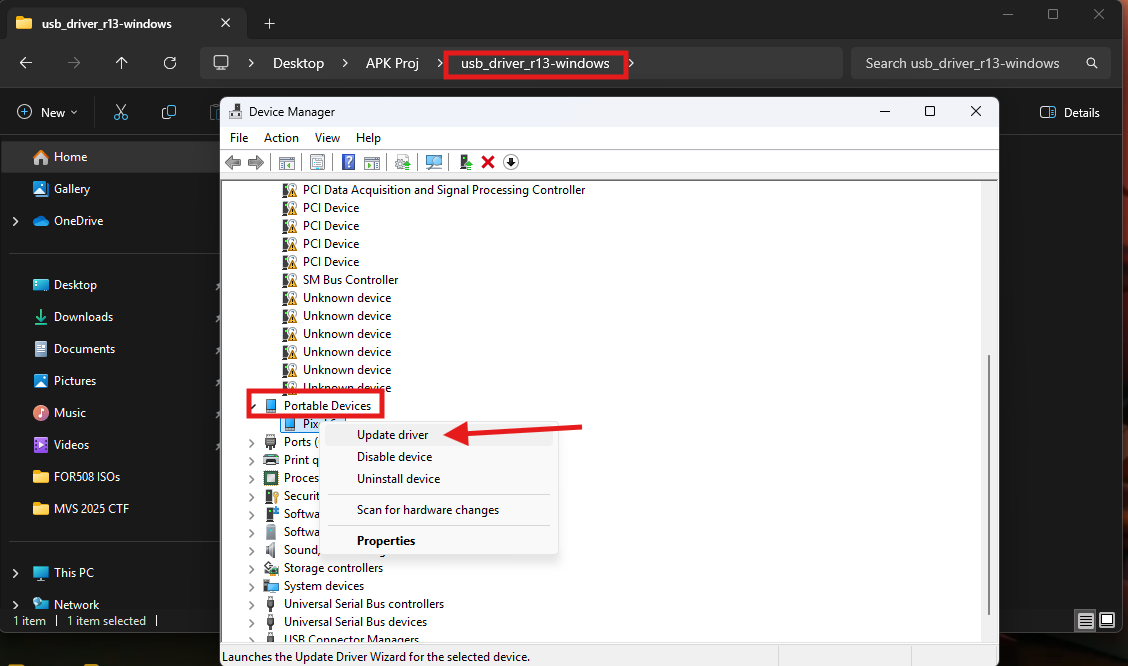The height and width of the screenshot is (666, 1128).
Task: Open Downloads folder in sidebar
Action: click(x=83, y=317)
